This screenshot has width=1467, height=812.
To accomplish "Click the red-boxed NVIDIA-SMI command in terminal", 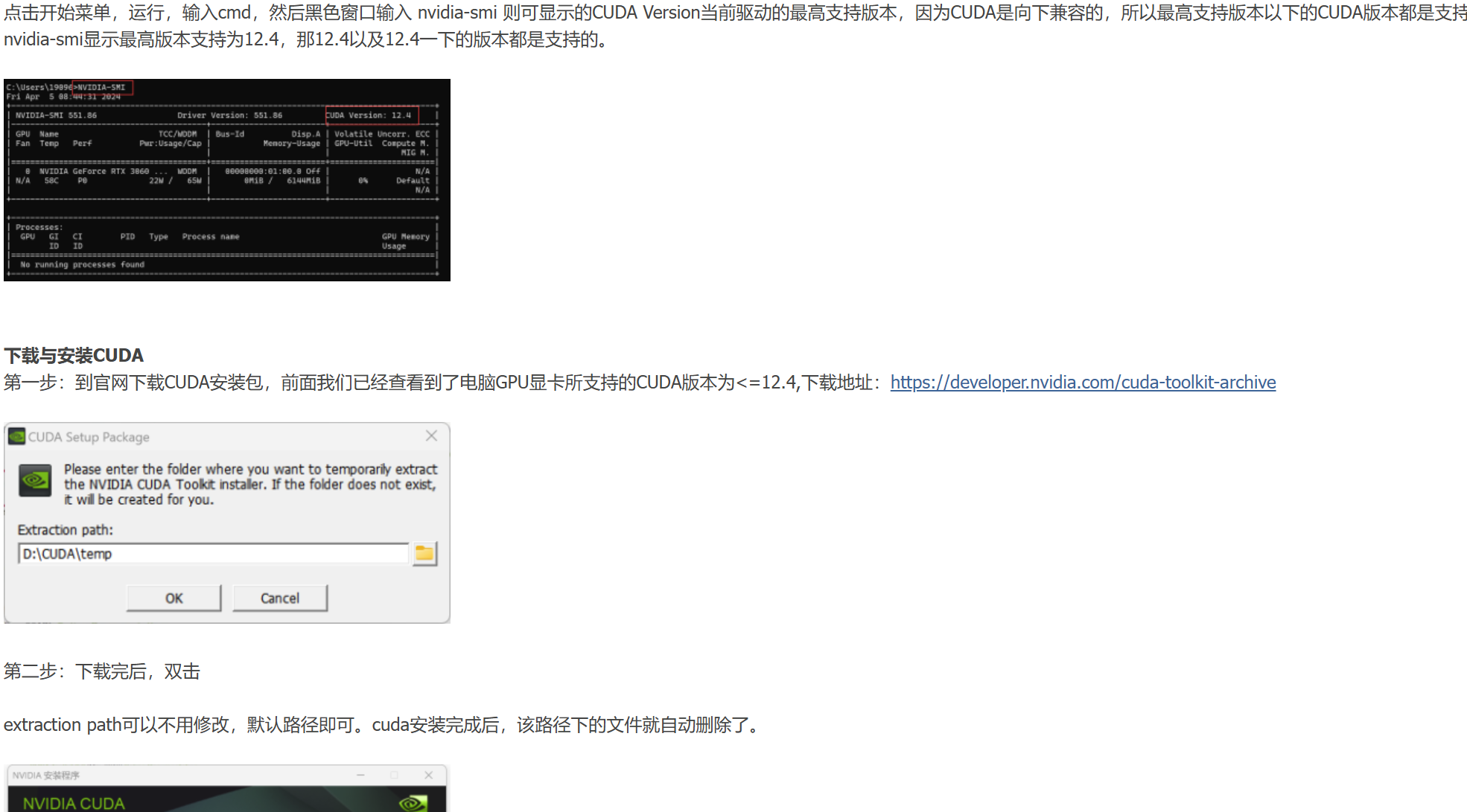I will [102, 87].
